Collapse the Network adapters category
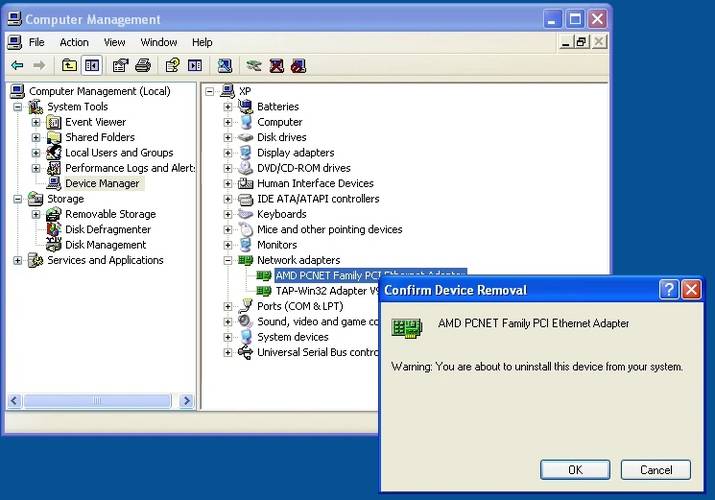The image size is (715, 500). point(228,260)
